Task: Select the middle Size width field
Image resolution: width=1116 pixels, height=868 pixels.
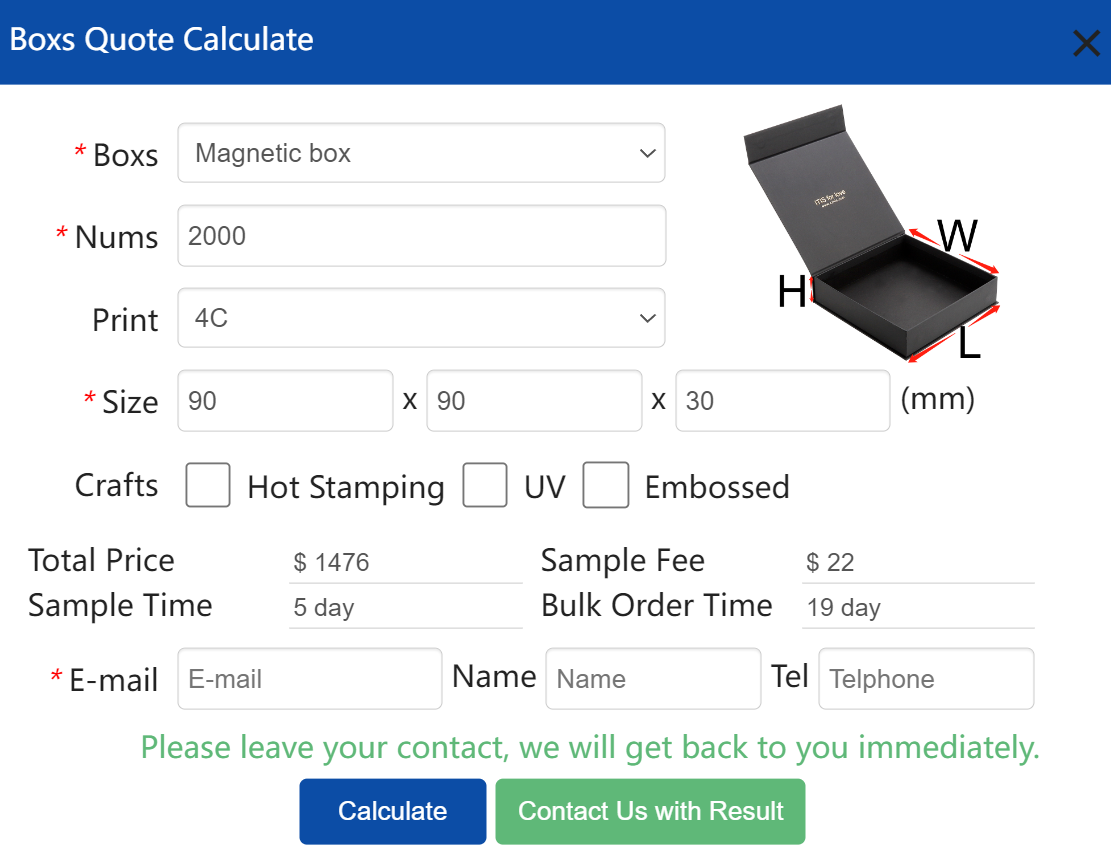Action: (534, 401)
